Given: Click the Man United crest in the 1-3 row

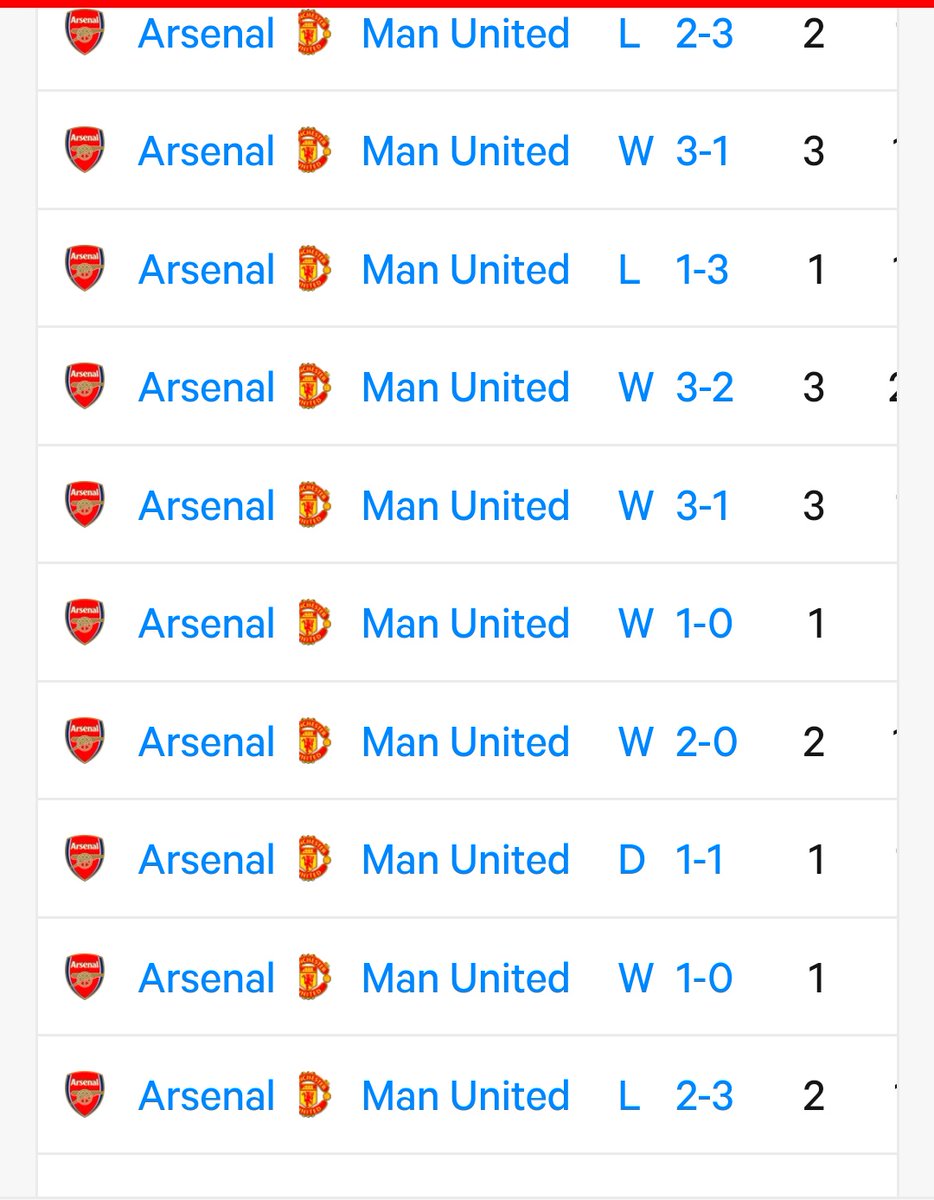Looking at the screenshot, I should (315, 269).
